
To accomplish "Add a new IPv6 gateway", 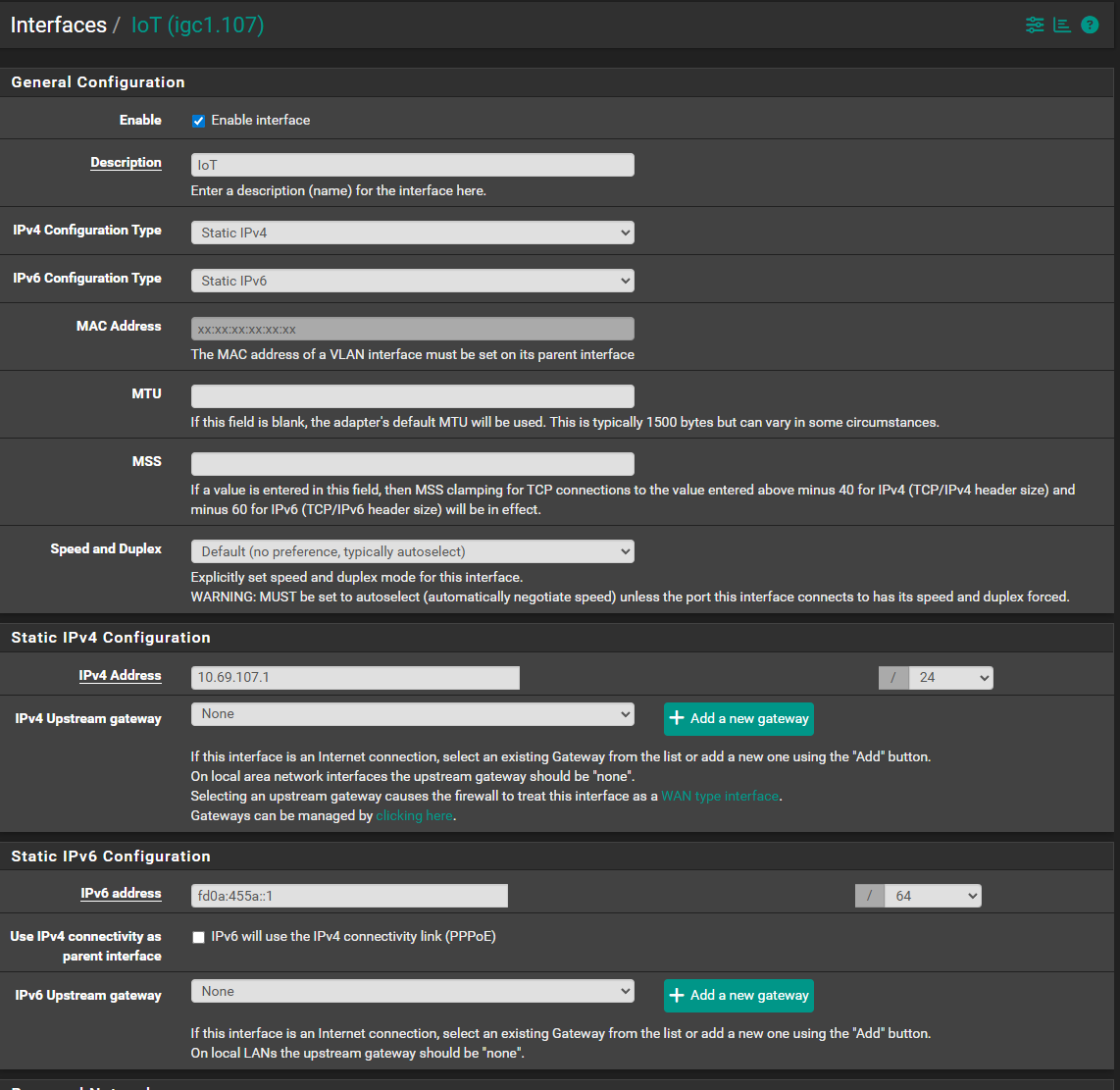I will [738, 996].
